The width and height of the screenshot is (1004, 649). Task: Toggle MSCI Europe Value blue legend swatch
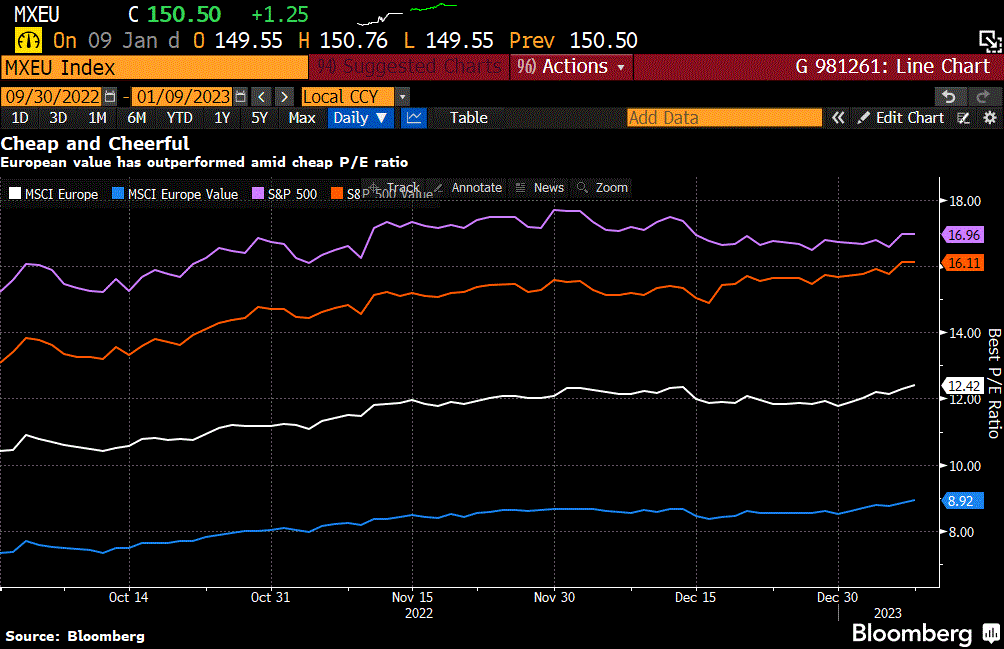coord(118,193)
